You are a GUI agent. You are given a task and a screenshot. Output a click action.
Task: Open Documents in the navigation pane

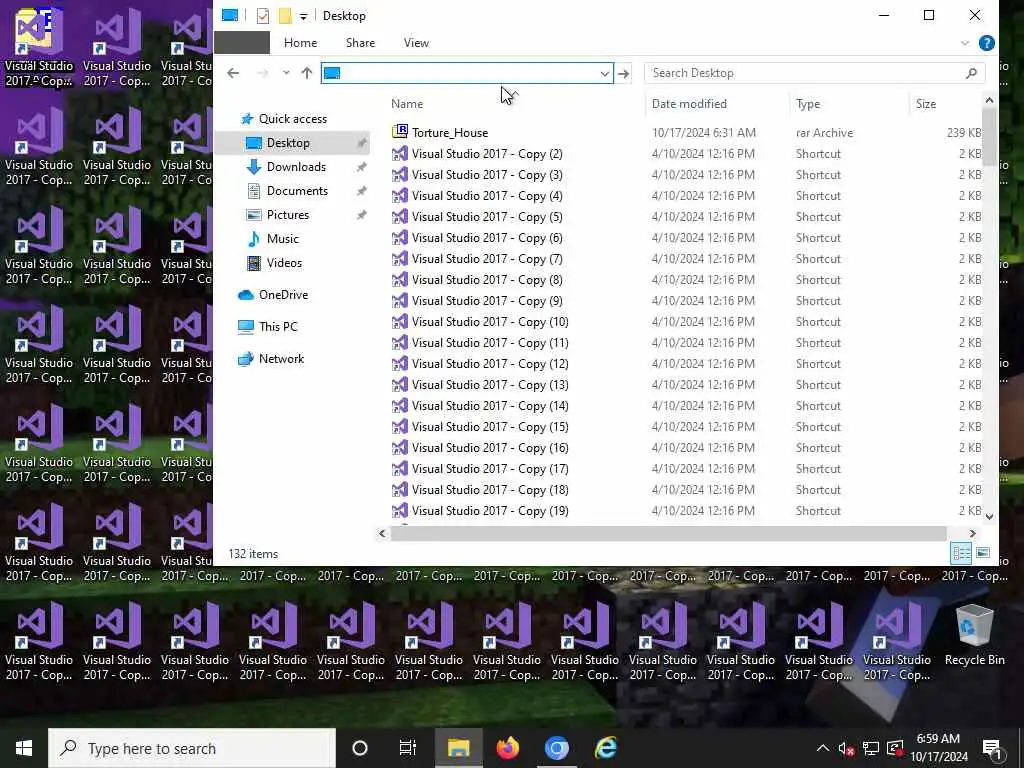297,191
